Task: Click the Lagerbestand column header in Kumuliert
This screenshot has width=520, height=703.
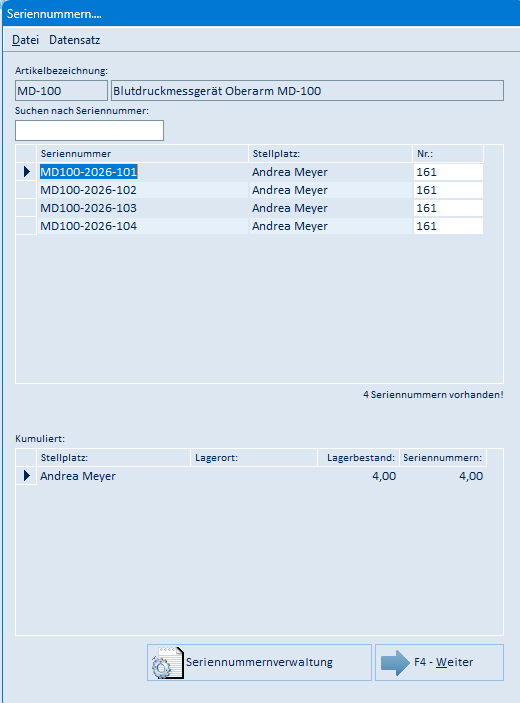Action: point(359,458)
